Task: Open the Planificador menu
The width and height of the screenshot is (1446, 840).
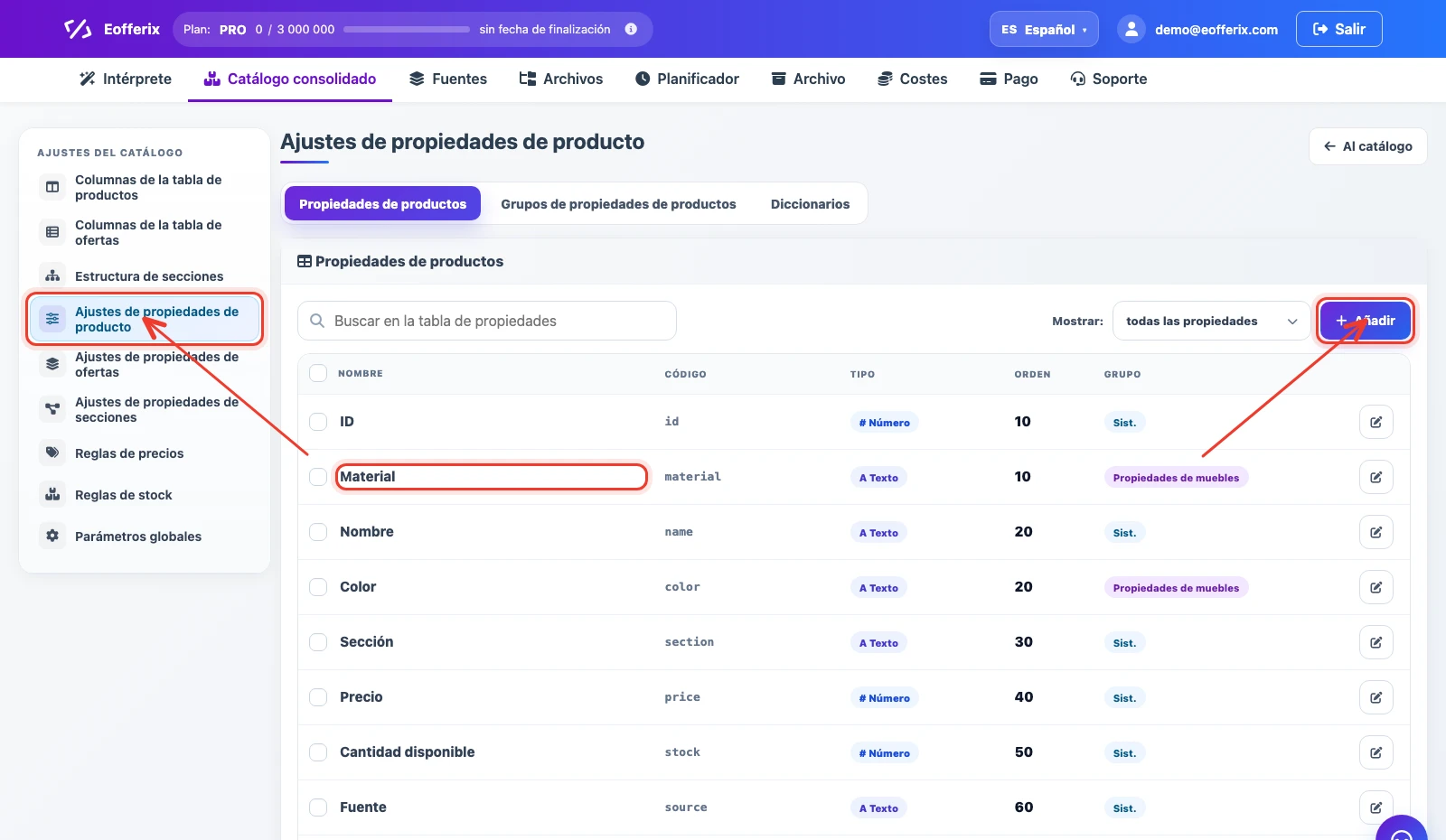Action: 687,79
